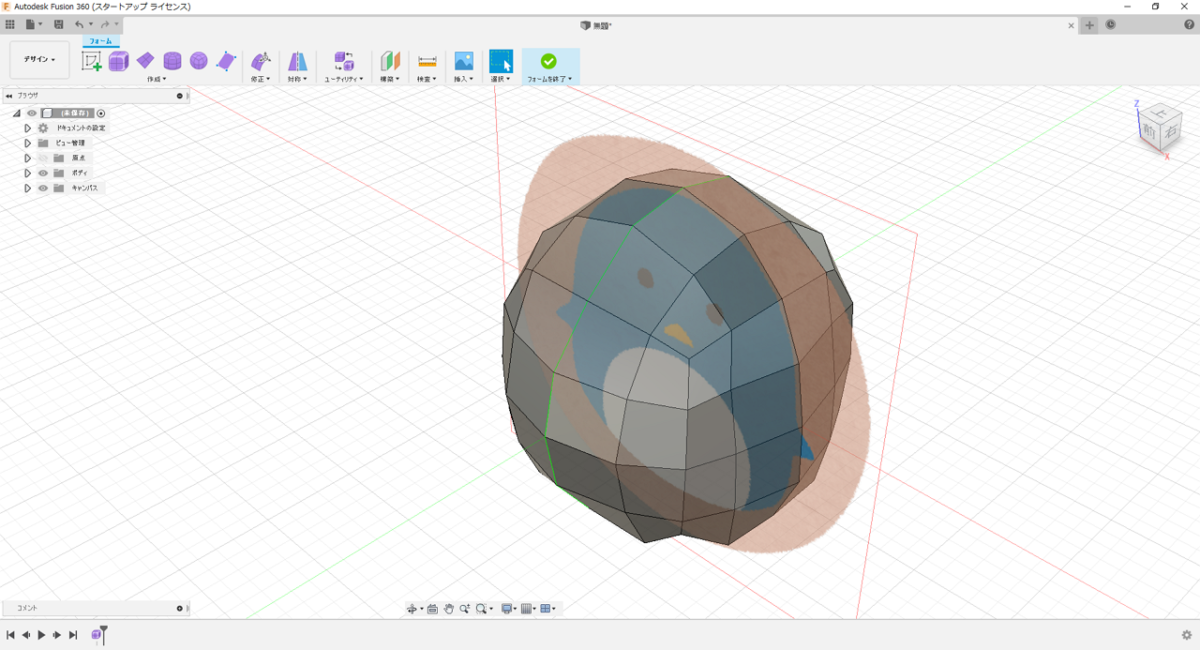Toggle visibility of the unsaved root component
The height and width of the screenshot is (650, 1200).
pyautogui.click(x=31, y=113)
